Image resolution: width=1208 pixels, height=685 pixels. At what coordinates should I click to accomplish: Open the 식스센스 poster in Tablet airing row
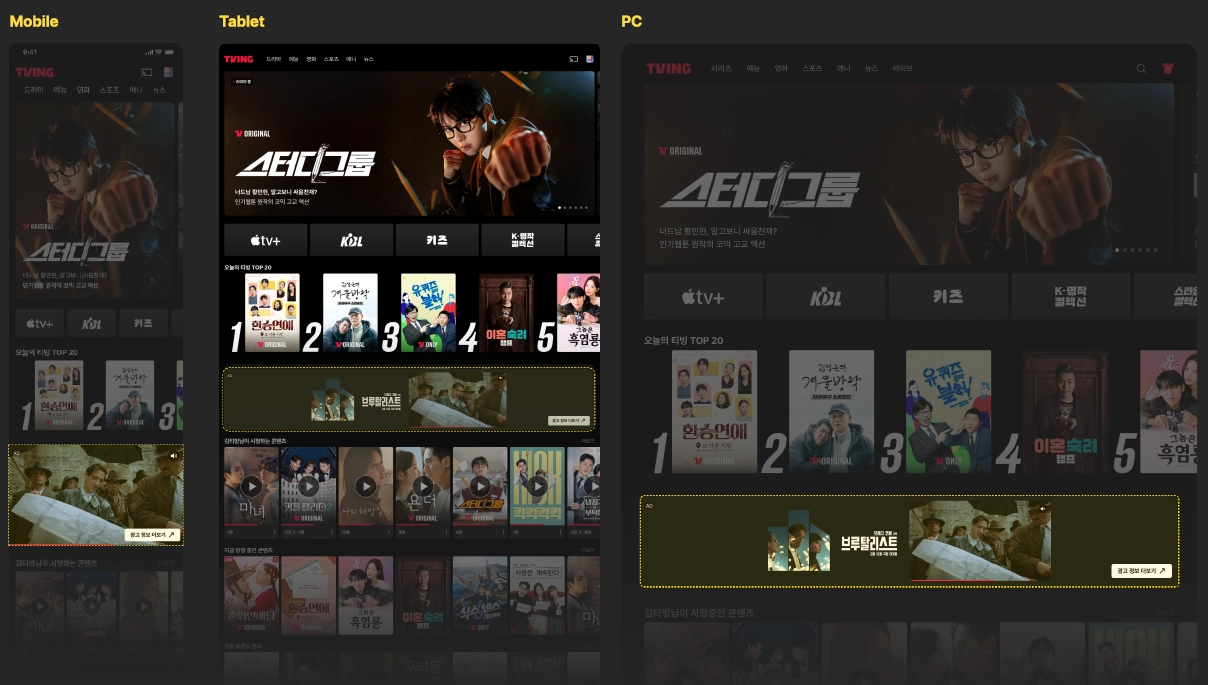click(x=481, y=596)
